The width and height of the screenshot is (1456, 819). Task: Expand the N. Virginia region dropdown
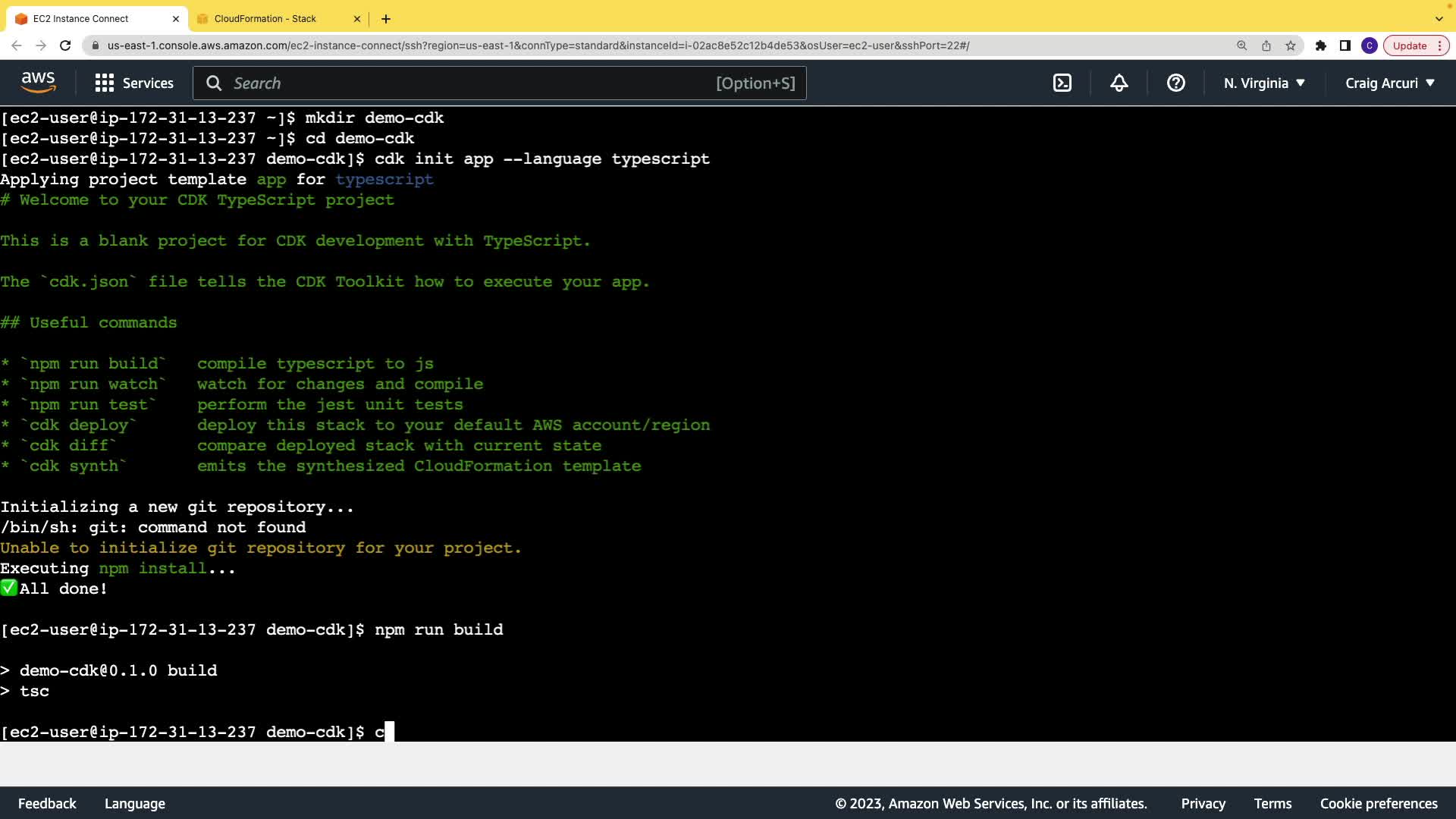(1264, 83)
